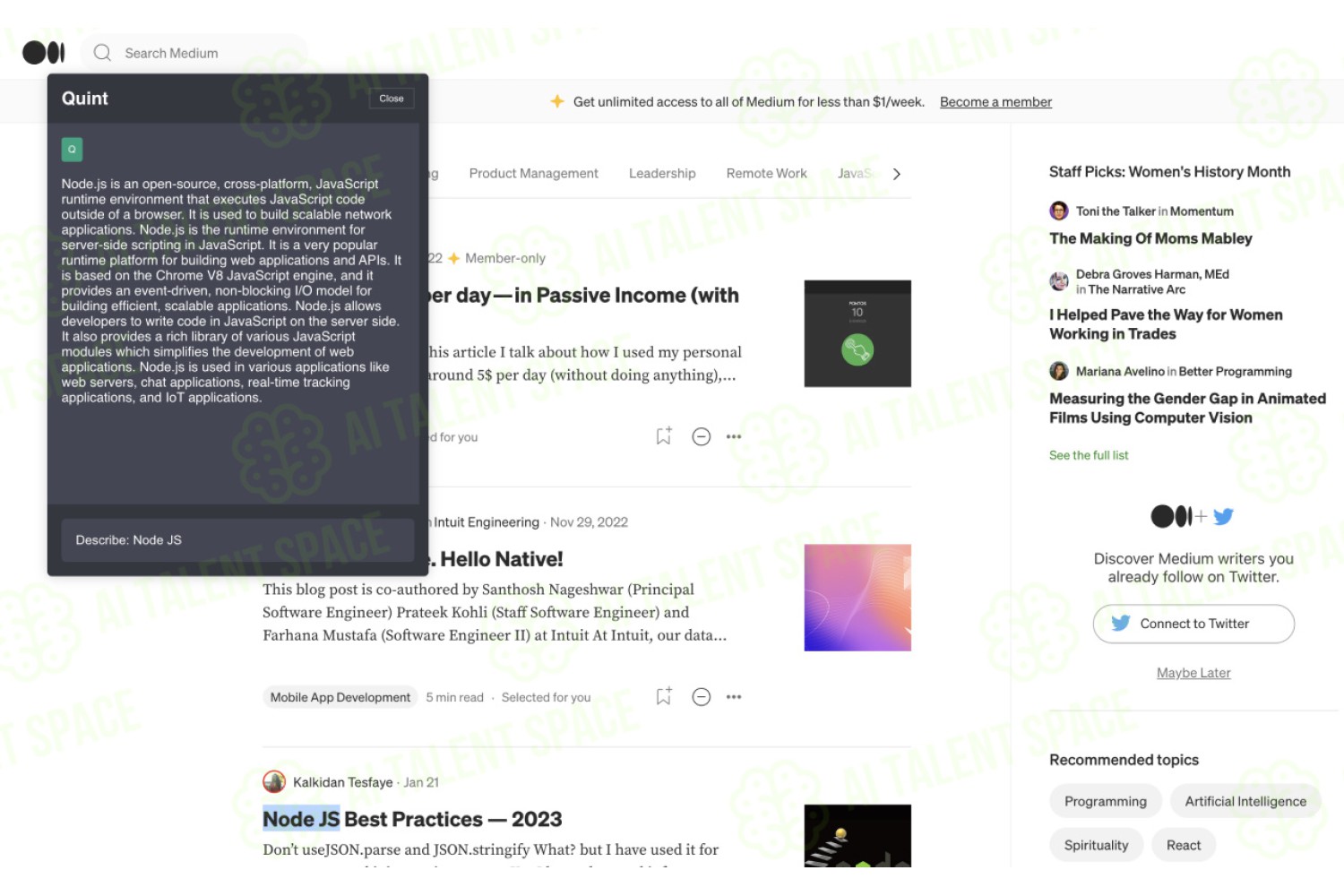
Task: Click the Medium logo icon
Action: coord(44,53)
